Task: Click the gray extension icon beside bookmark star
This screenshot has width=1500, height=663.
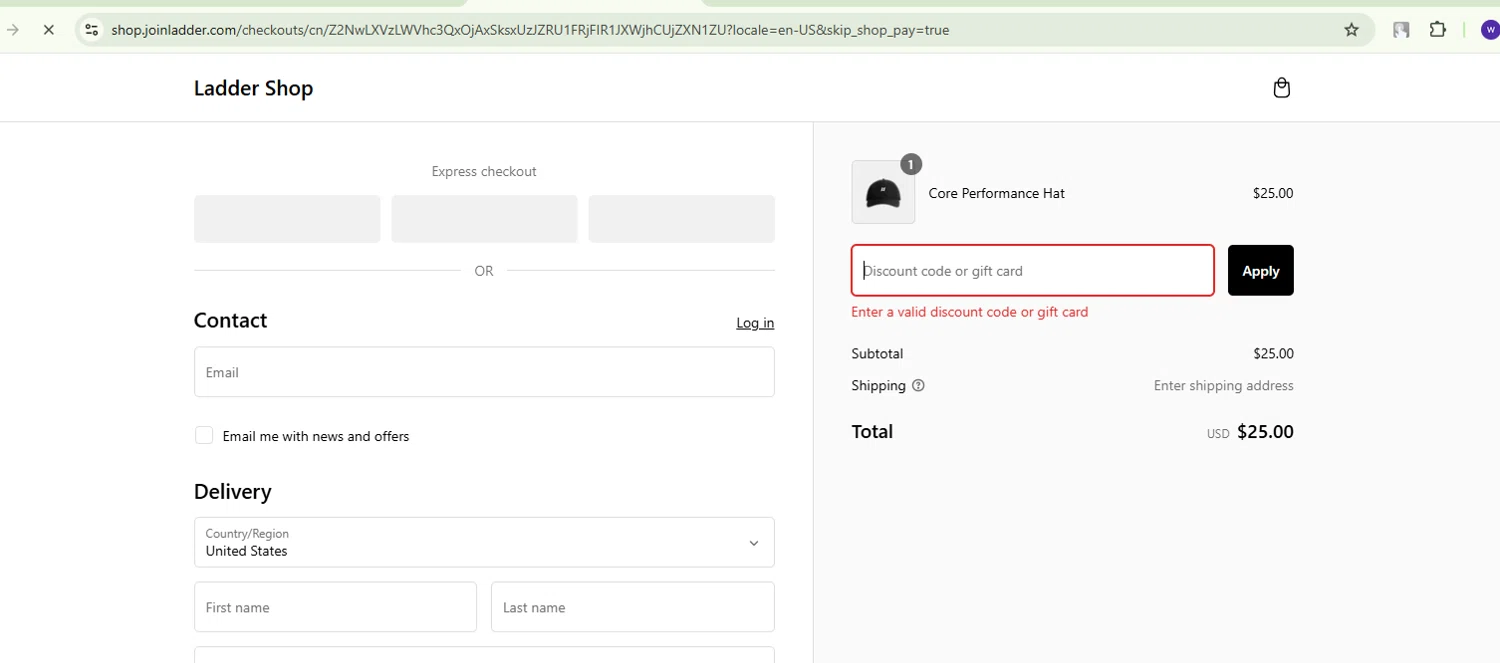Action: point(1401,30)
